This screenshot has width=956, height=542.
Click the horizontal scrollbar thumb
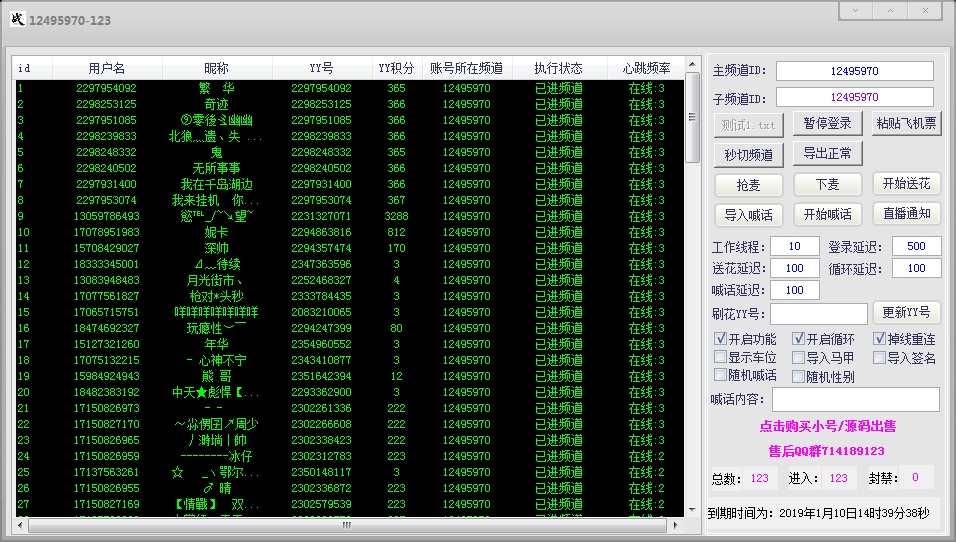point(346,524)
